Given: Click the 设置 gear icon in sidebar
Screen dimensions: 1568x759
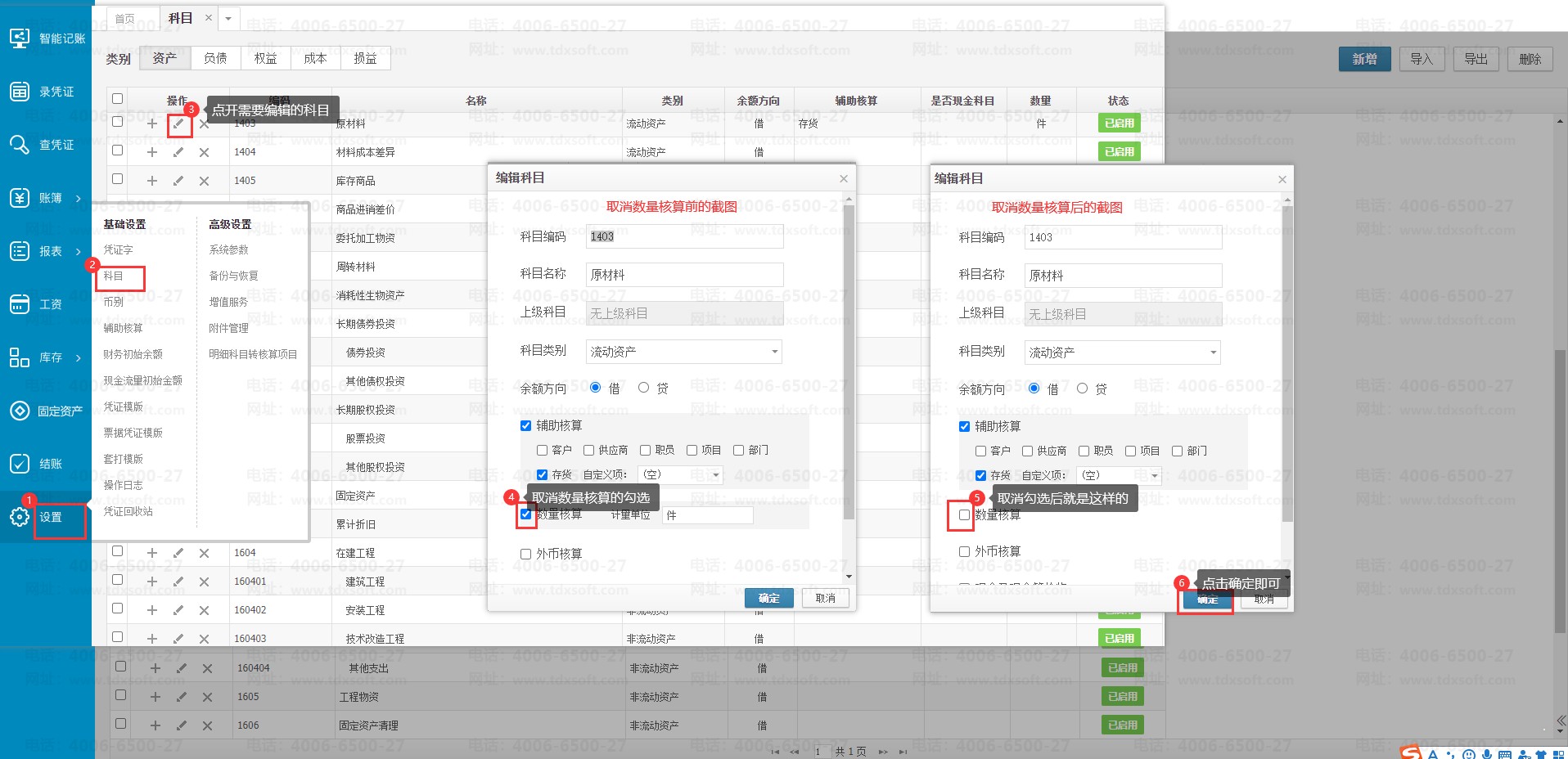Looking at the screenshot, I should (x=20, y=517).
